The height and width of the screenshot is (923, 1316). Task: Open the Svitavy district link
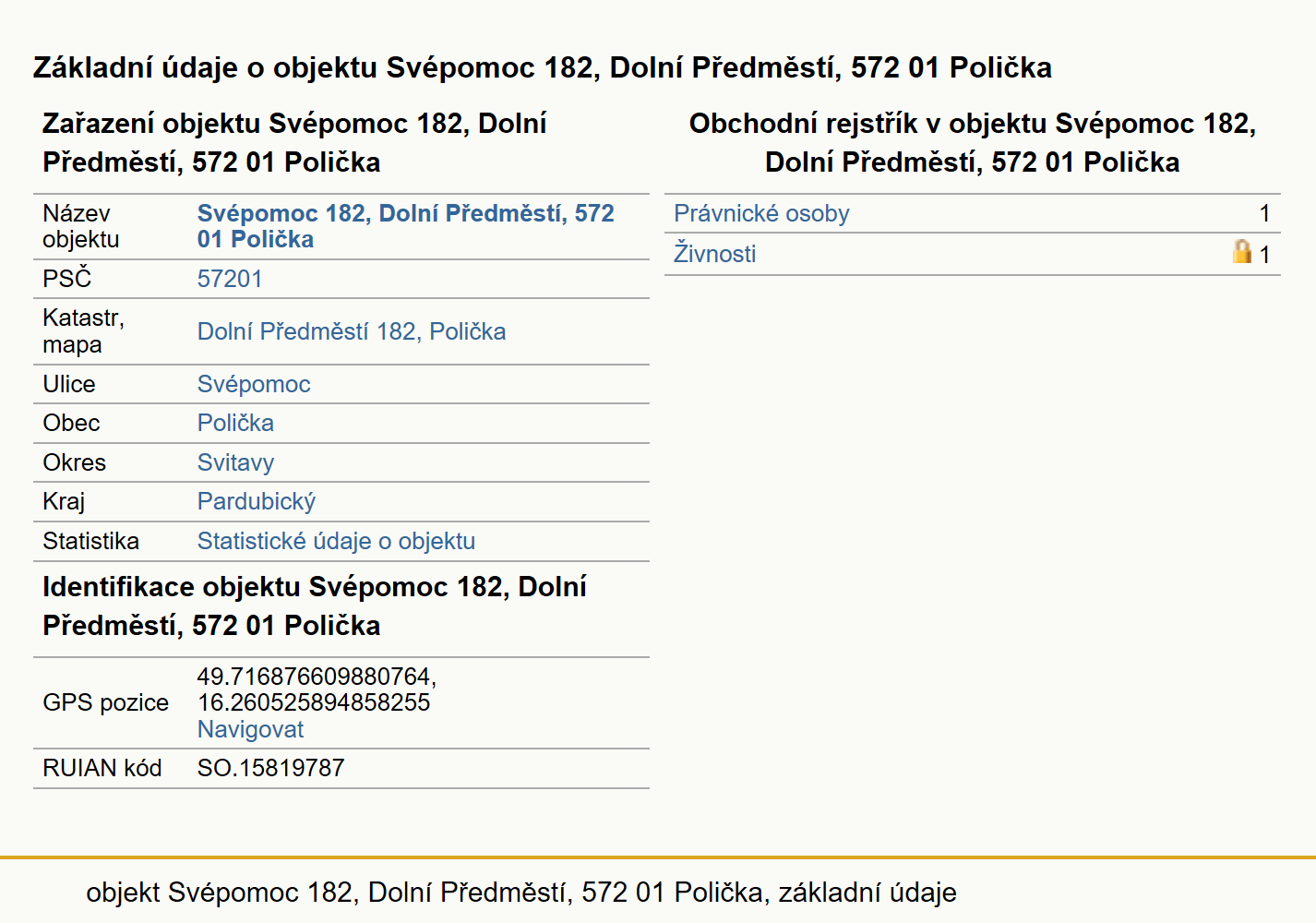(235, 462)
